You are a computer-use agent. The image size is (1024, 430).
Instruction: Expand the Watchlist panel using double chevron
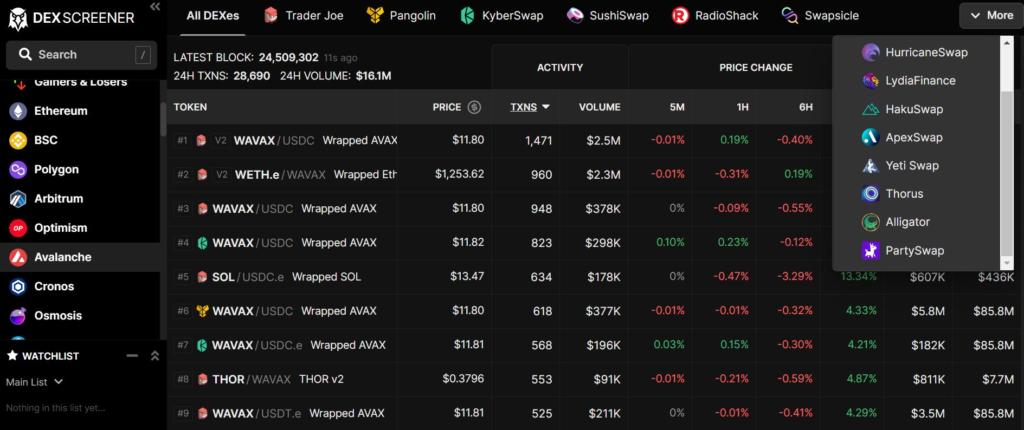(x=154, y=356)
